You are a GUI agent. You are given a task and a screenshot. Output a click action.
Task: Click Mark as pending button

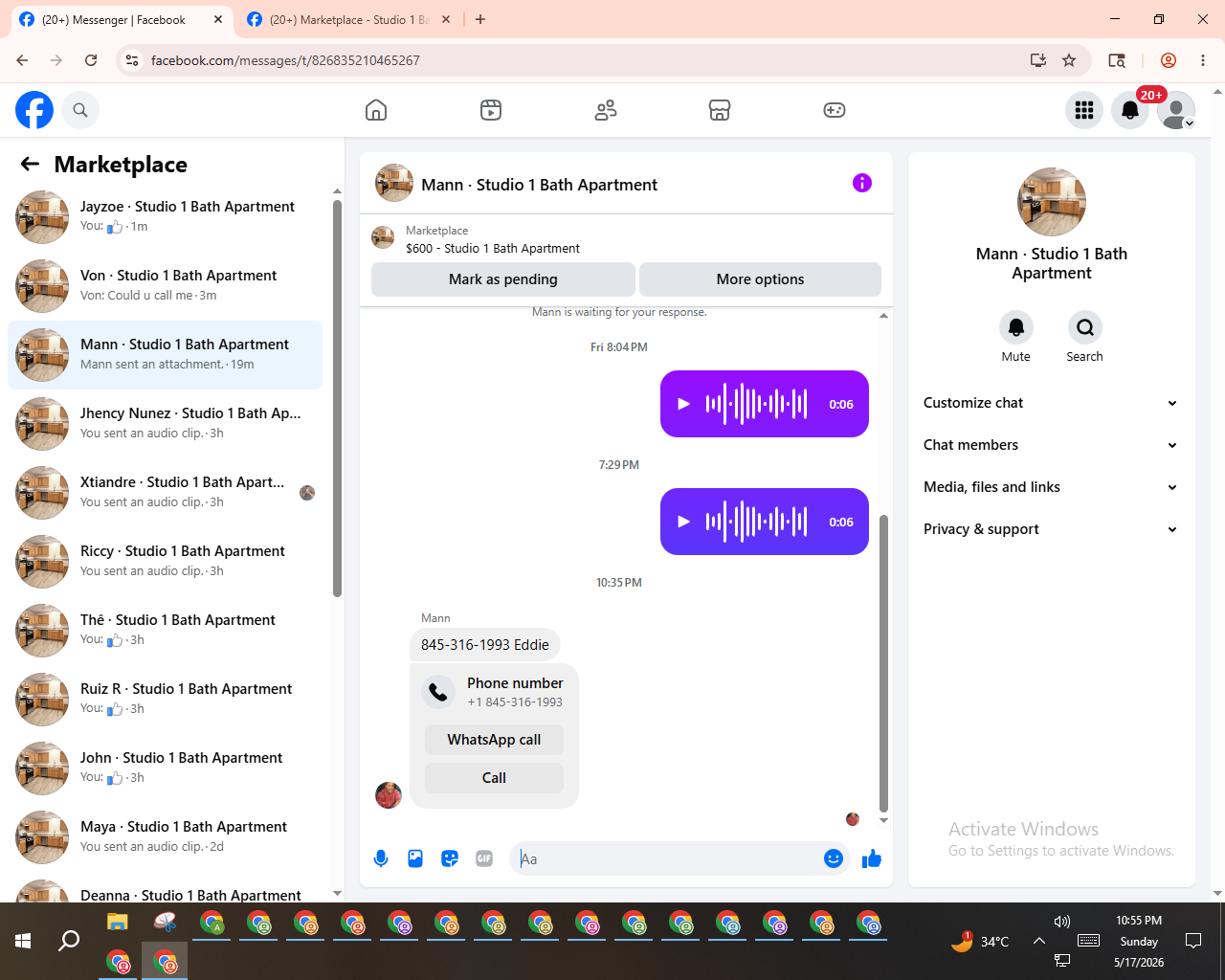click(x=503, y=279)
